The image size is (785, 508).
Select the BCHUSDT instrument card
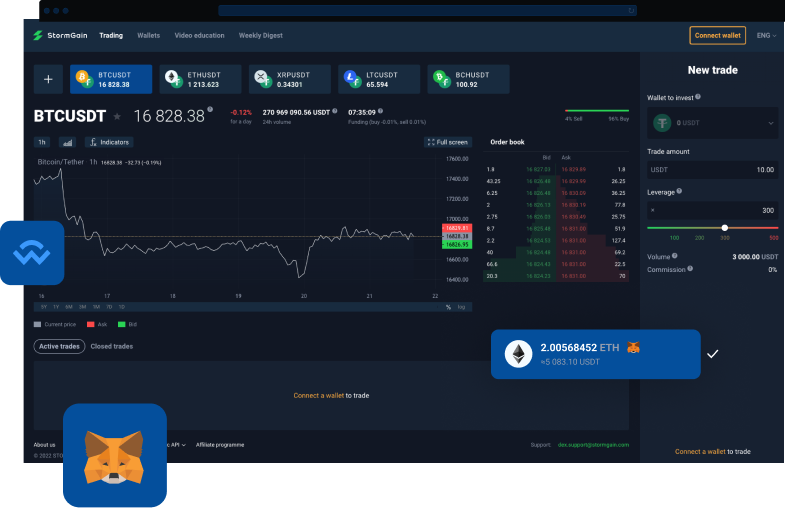468,79
